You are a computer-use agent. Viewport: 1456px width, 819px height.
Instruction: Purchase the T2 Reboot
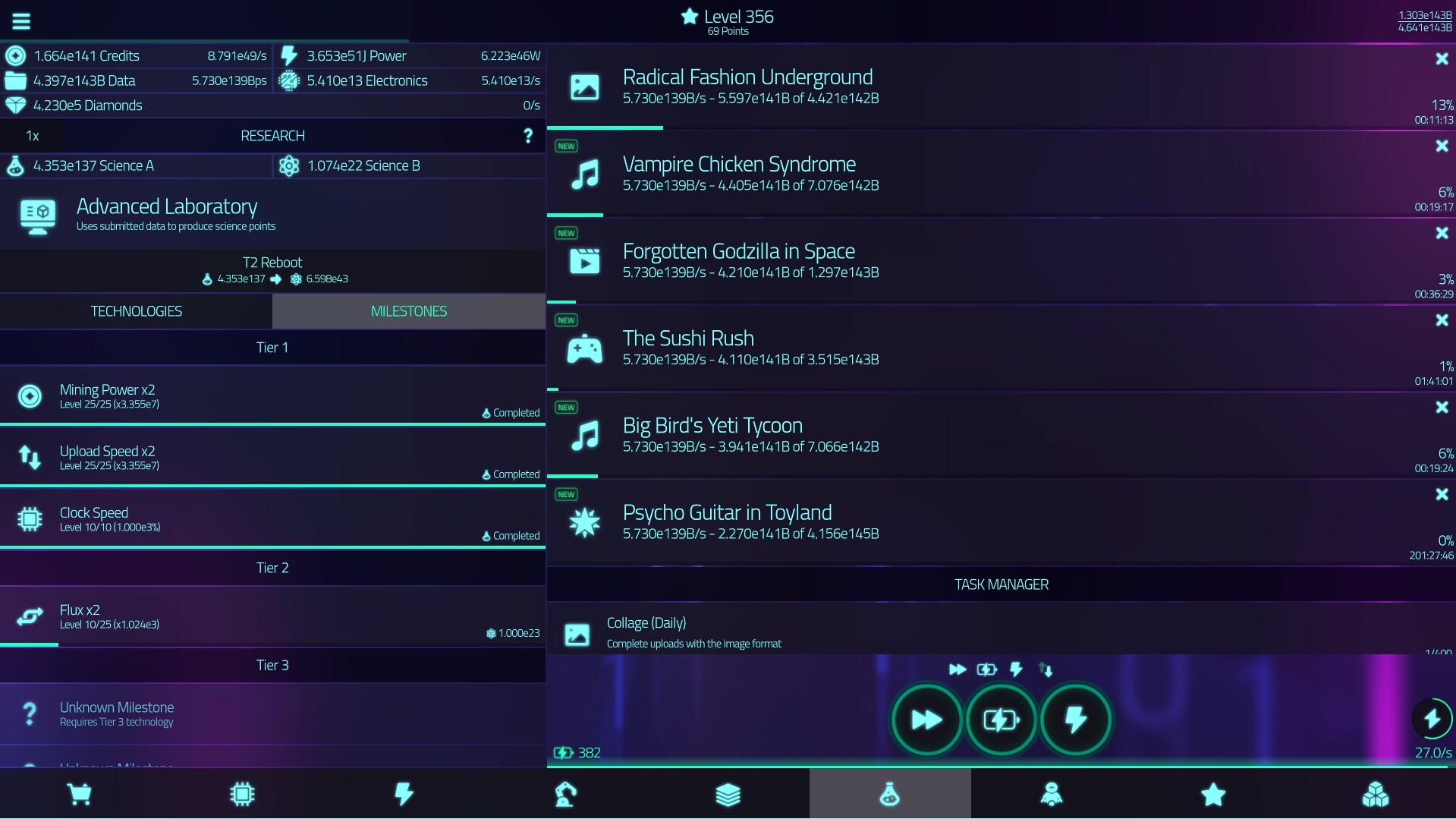click(x=272, y=270)
